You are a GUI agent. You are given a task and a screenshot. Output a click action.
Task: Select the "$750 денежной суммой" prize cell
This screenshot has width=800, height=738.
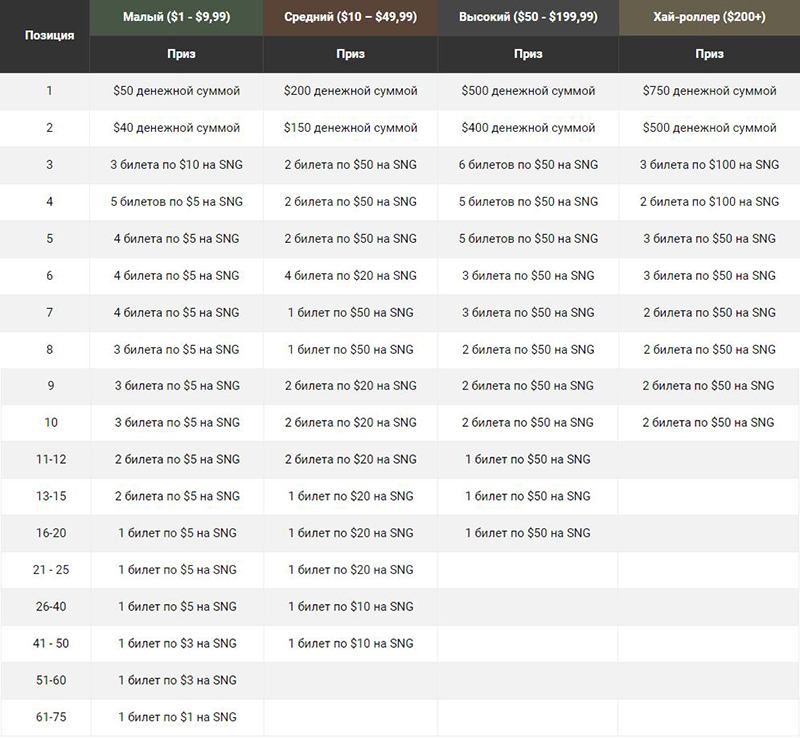[x=709, y=91]
